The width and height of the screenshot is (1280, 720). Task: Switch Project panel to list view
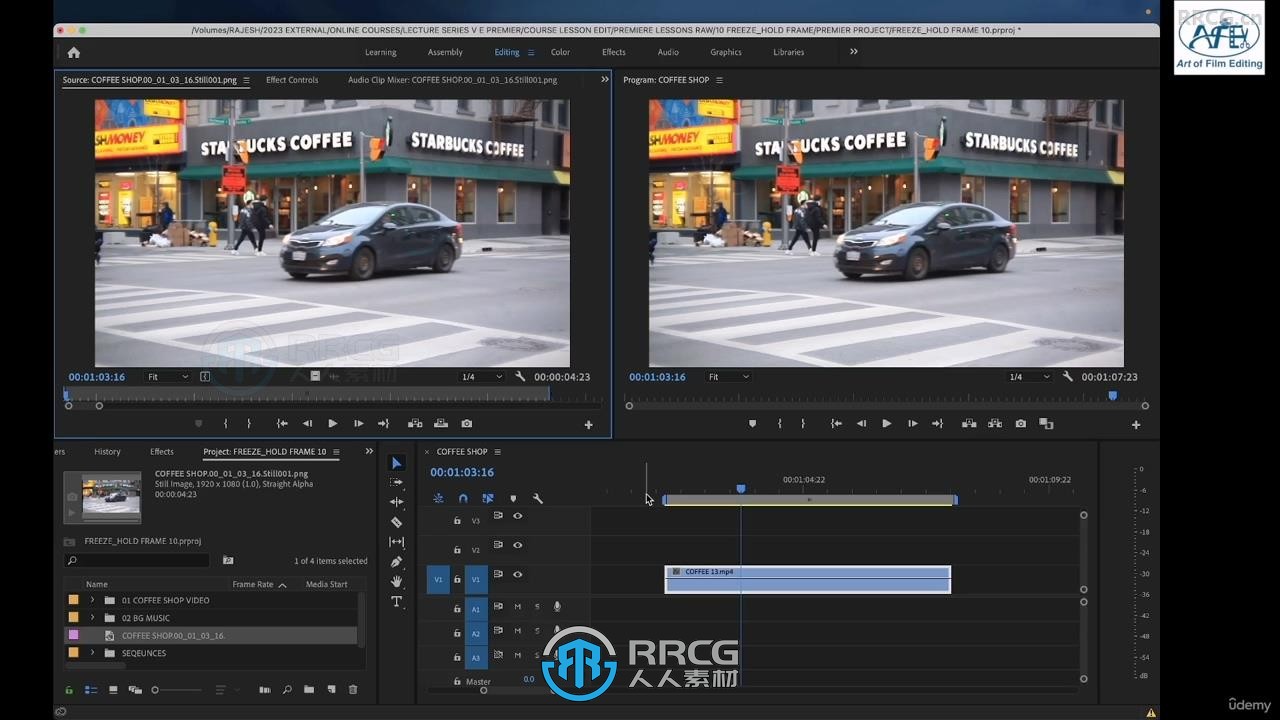point(91,690)
